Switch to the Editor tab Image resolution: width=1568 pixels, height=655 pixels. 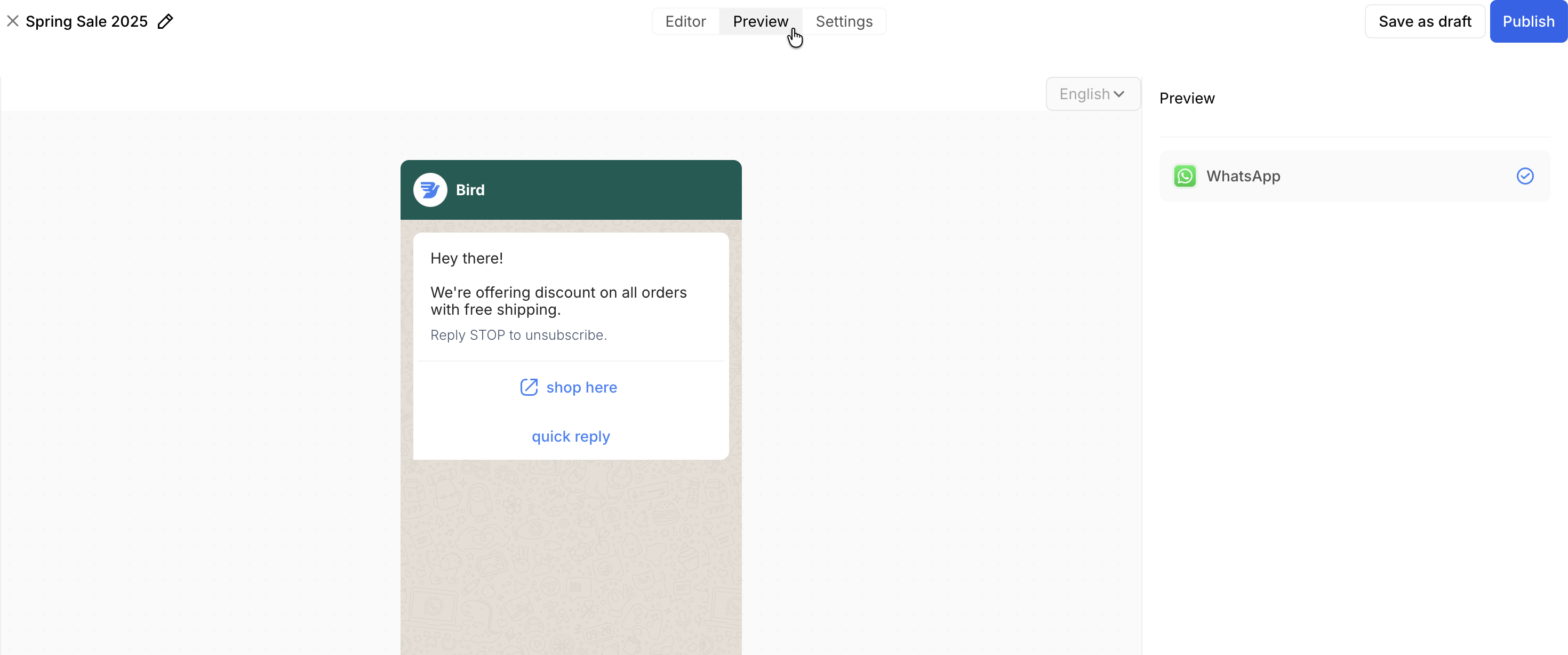(685, 21)
